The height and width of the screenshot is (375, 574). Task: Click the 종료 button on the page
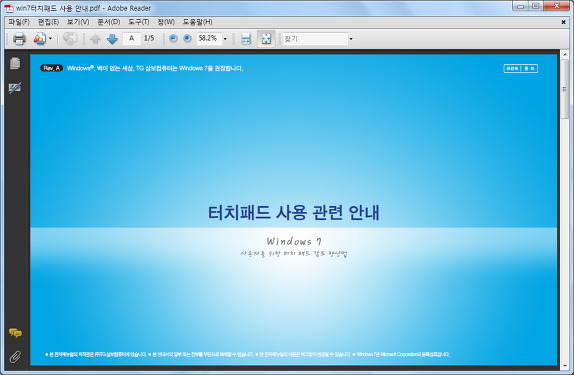tap(529, 68)
